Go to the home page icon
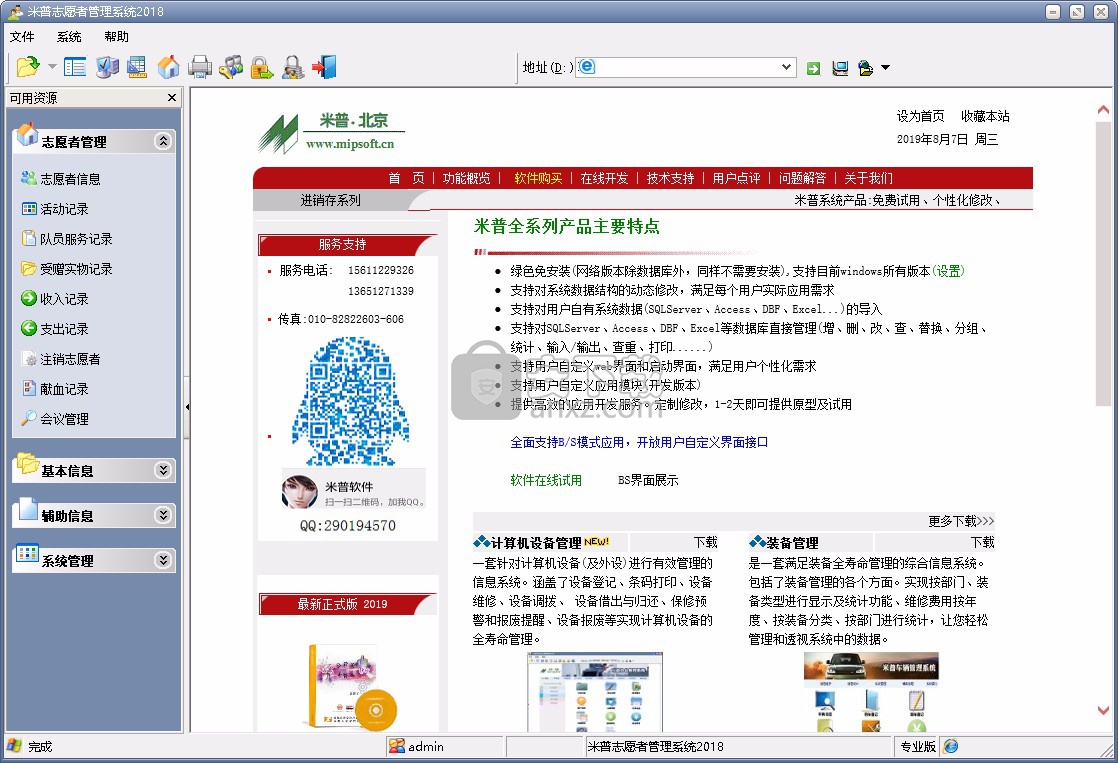This screenshot has width=1118, height=763. pyautogui.click(x=169, y=67)
